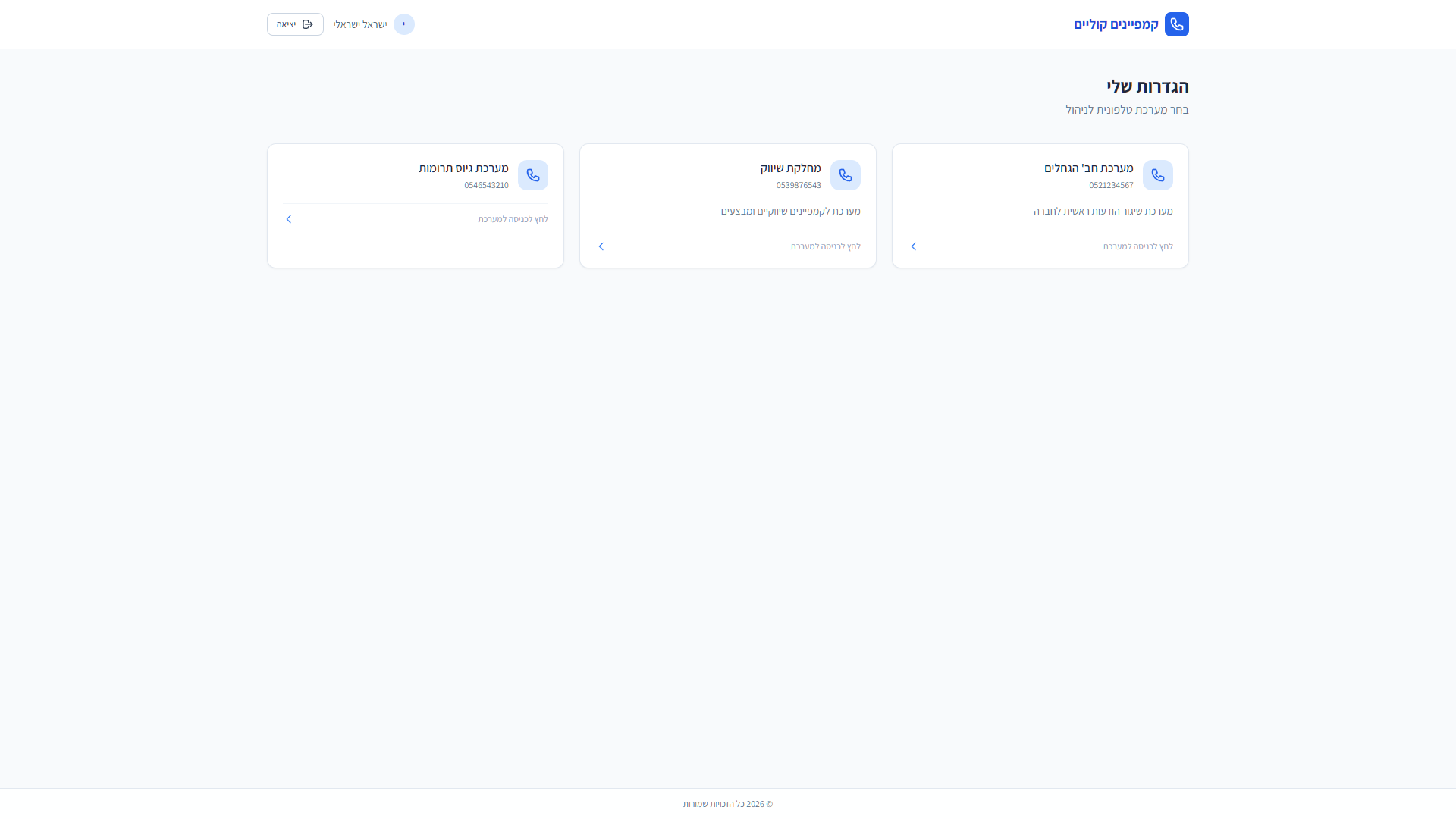Screen dimensions: 1456x819
Task: Expand chevron arrow on מערכת חב' הגחלים card
Action: coord(914,246)
